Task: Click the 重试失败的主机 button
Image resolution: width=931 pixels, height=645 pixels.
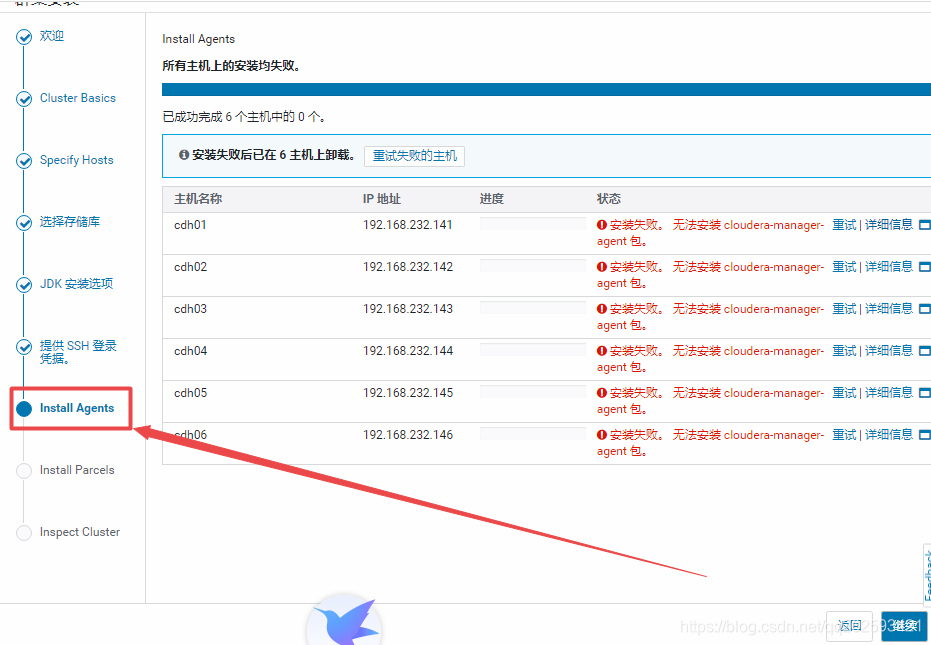Action: tap(414, 156)
